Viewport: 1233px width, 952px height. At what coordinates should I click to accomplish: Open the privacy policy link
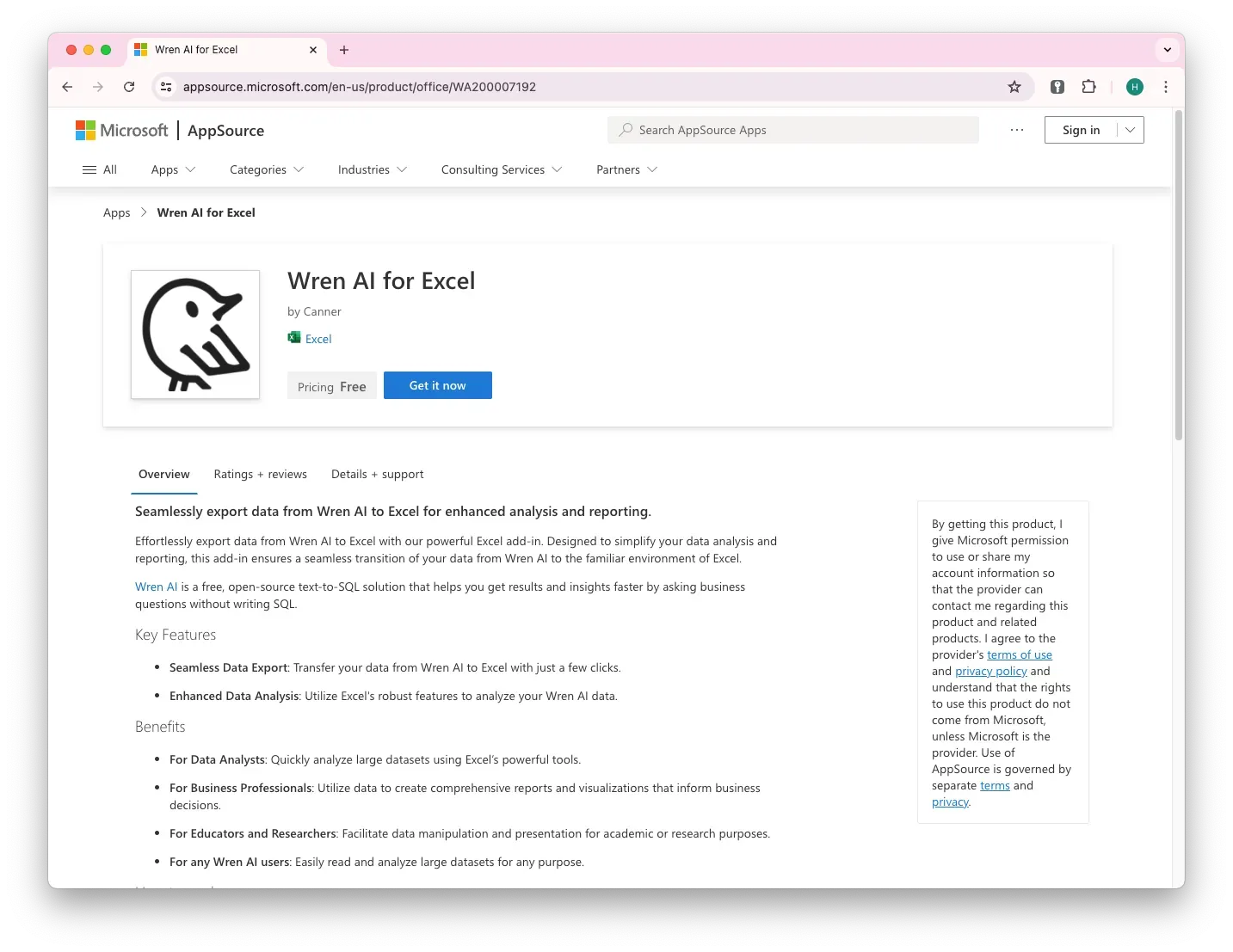point(991,671)
